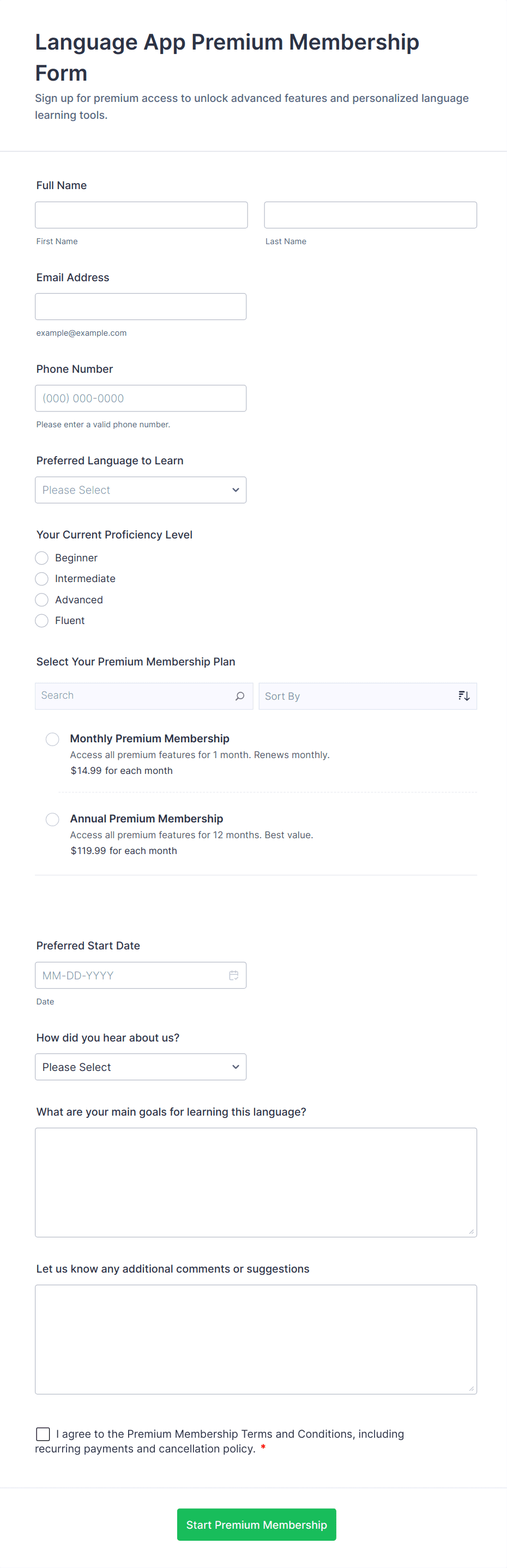Select Monthly Premium Membership plan
The image size is (507, 1568).
(x=53, y=739)
